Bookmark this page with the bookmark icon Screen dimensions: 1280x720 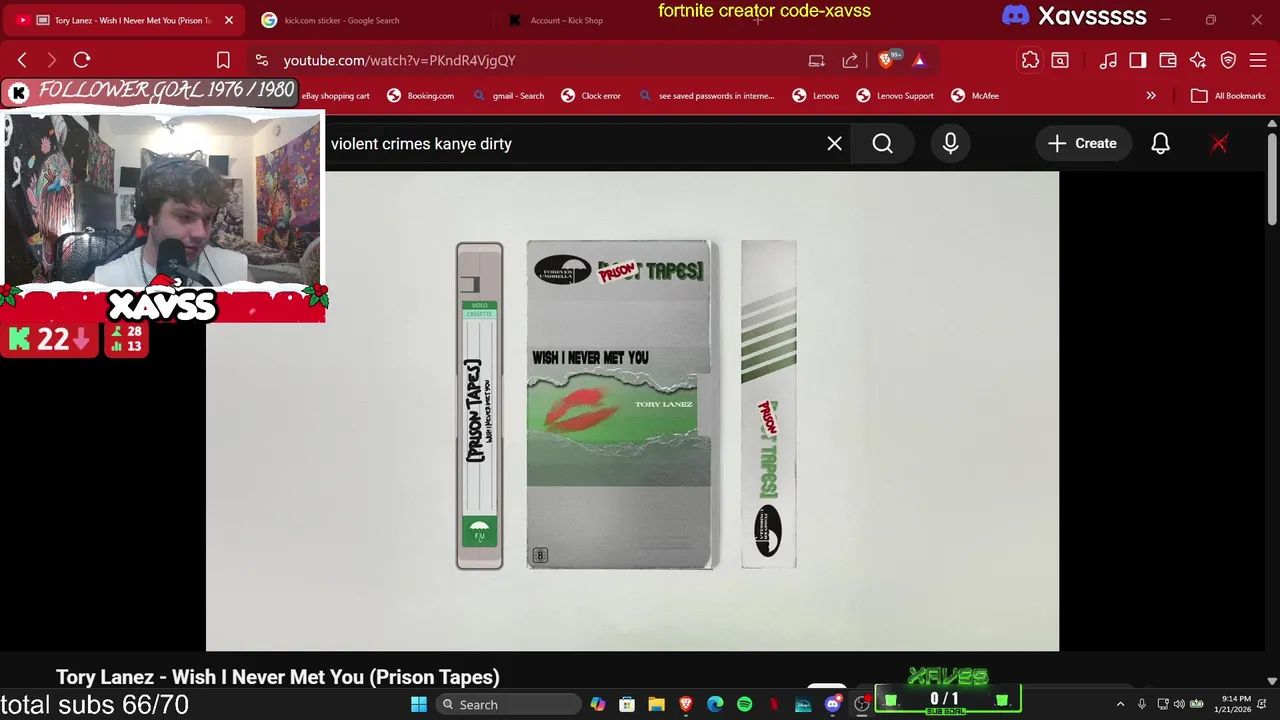[223, 60]
